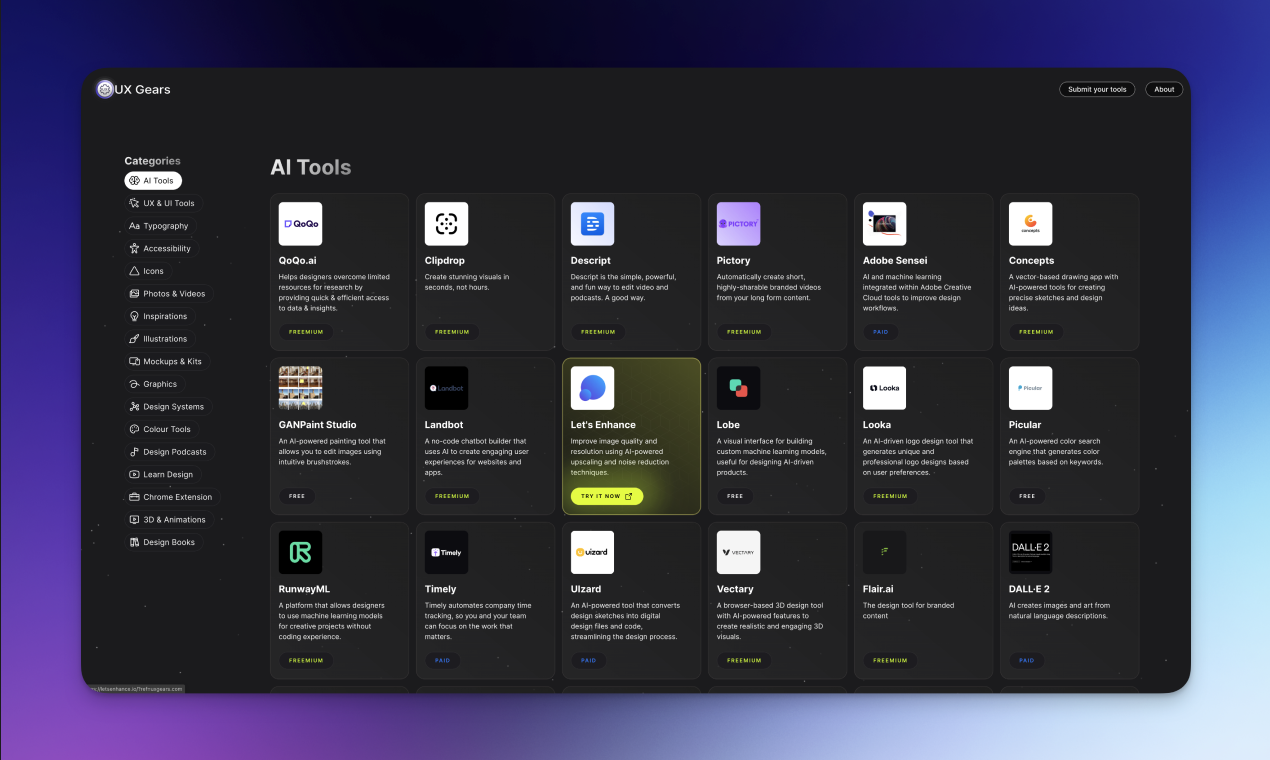Click the Pictory card title
Viewport: 1270px width, 760px height.
[734, 260]
